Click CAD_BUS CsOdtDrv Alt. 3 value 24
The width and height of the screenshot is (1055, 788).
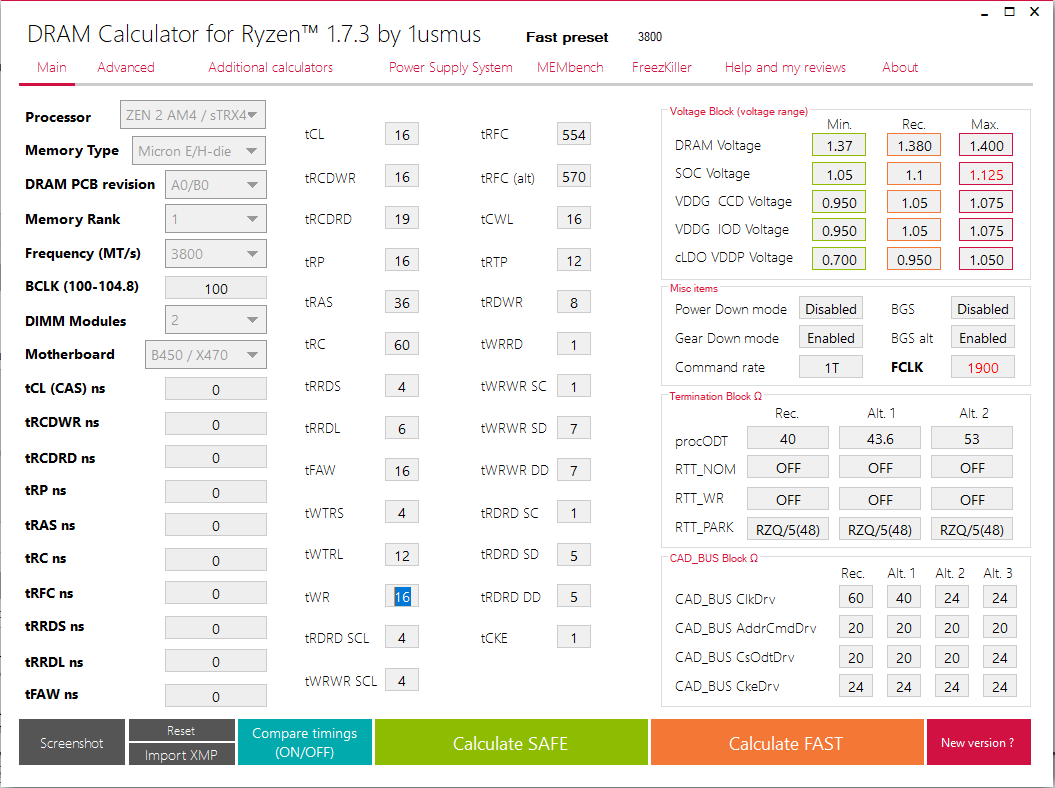(x=1000, y=657)
